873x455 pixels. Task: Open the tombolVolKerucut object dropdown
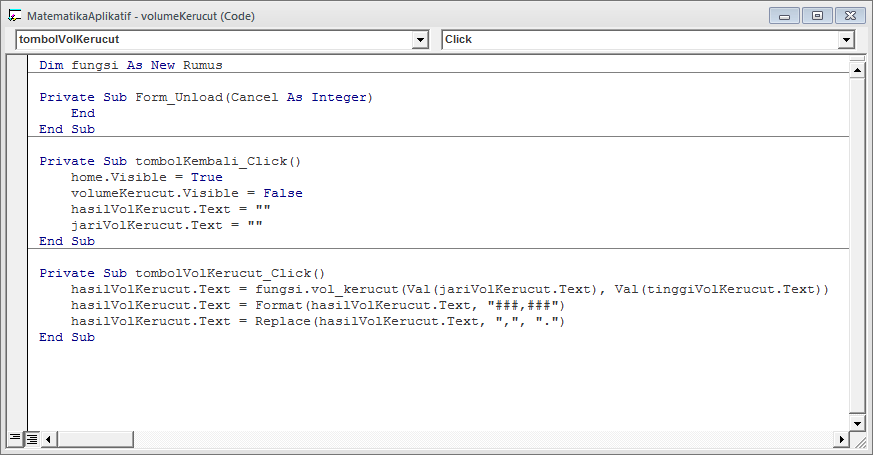point(420,39)
